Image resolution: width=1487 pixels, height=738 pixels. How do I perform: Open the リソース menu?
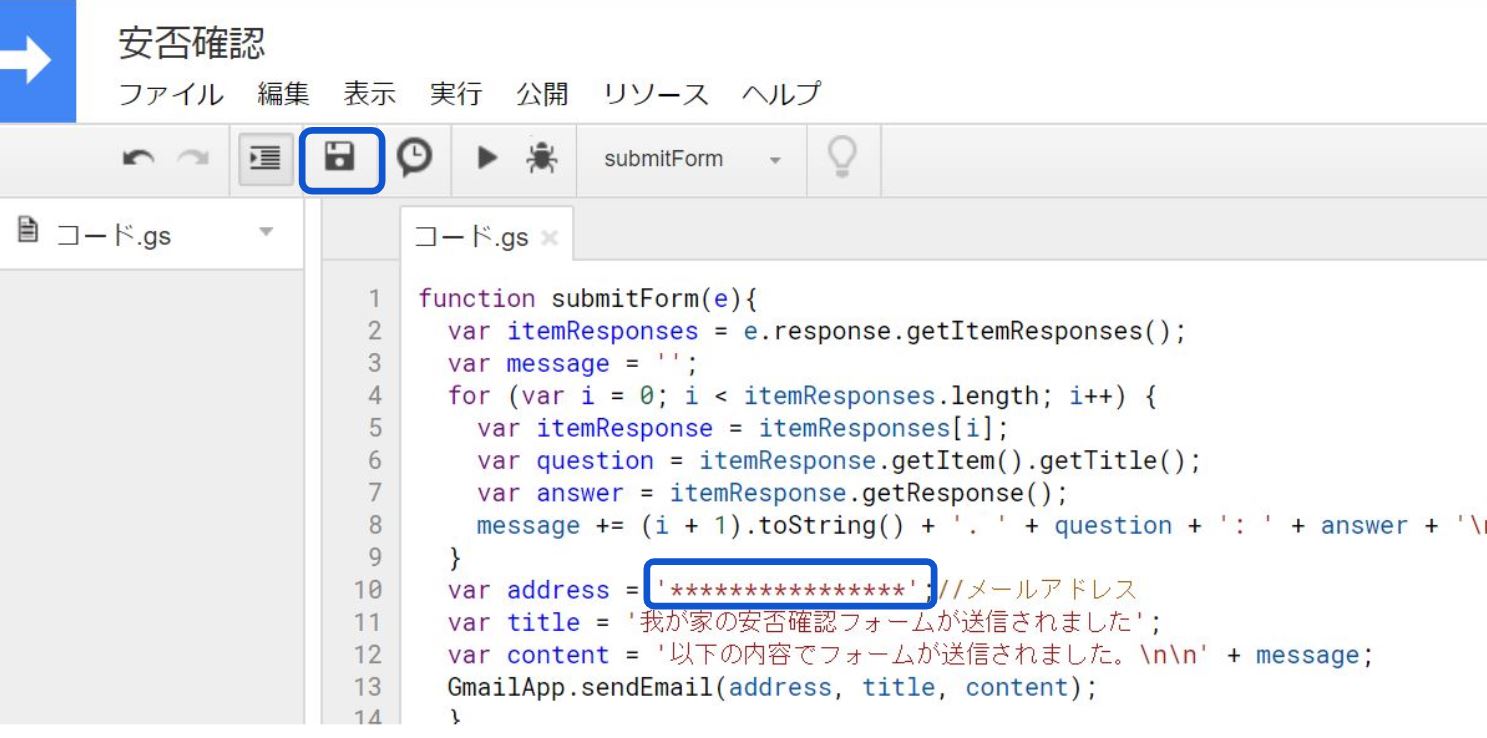tap(655, 94)
